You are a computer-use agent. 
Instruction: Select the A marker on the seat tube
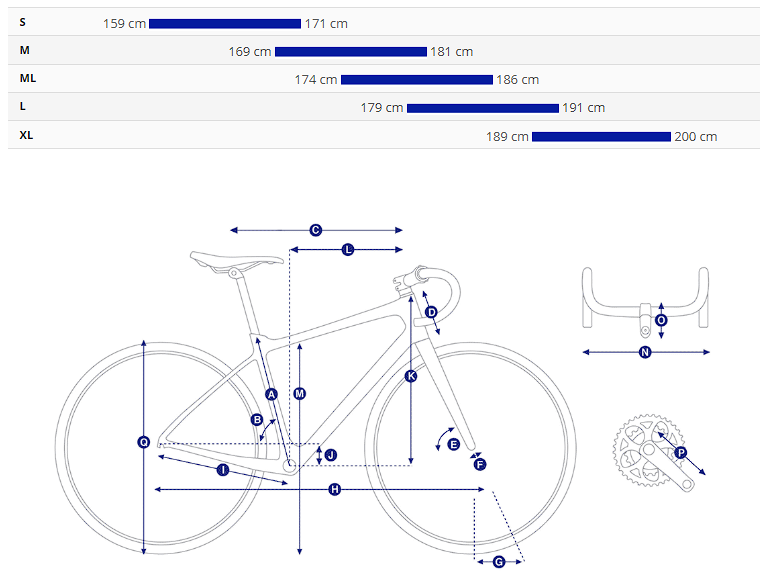click(271, 394)
